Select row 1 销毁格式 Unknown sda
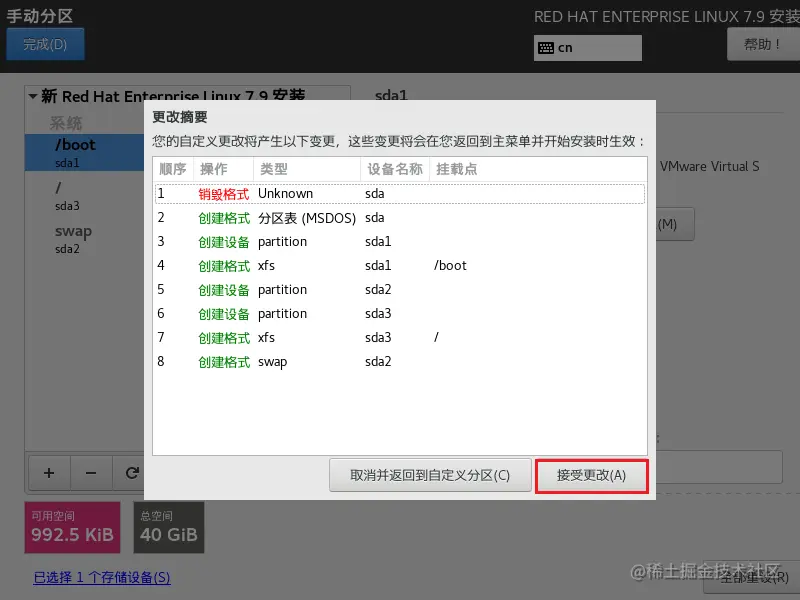Viewport: 800px width, 600px height. point(400,194)
